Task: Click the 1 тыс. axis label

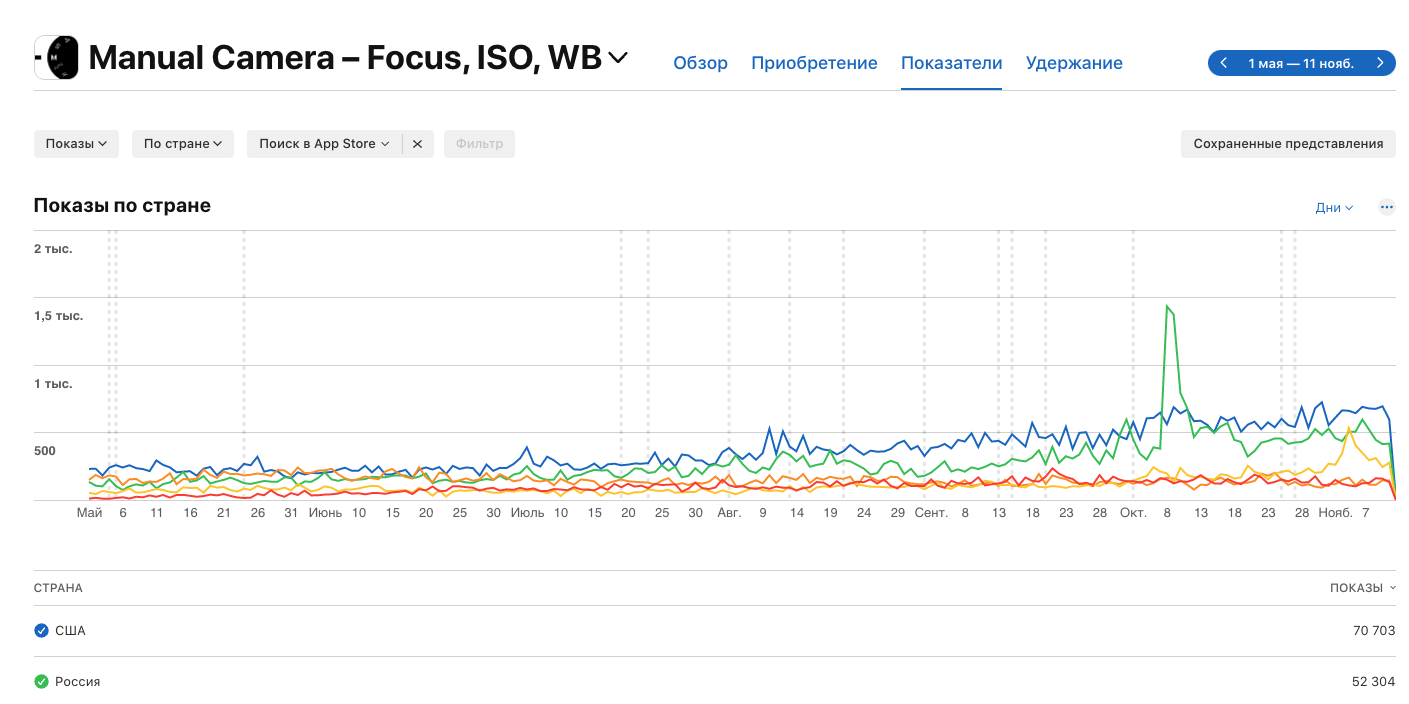Action: click(53, 384)
